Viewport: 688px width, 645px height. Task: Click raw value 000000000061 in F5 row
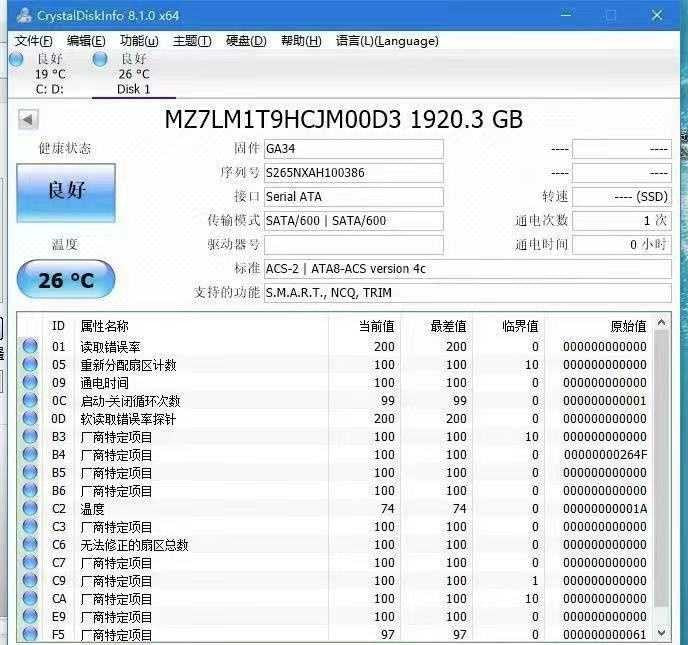(605, 634)
